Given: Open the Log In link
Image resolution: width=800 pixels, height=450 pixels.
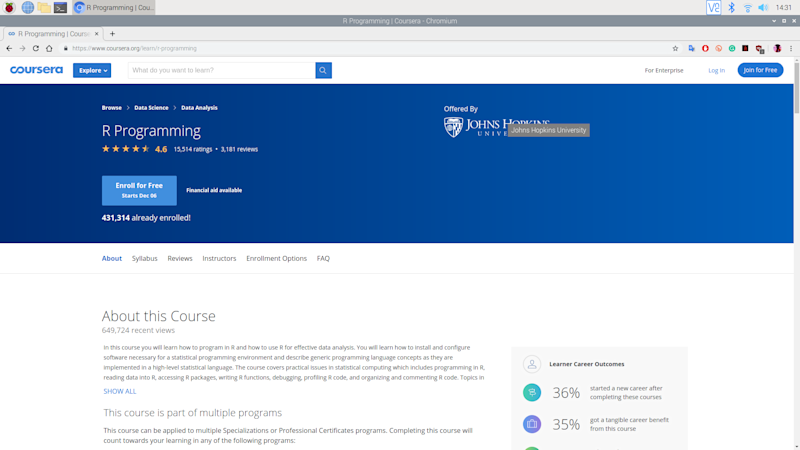Looking at the screenshot, I should tap(716, 70).
